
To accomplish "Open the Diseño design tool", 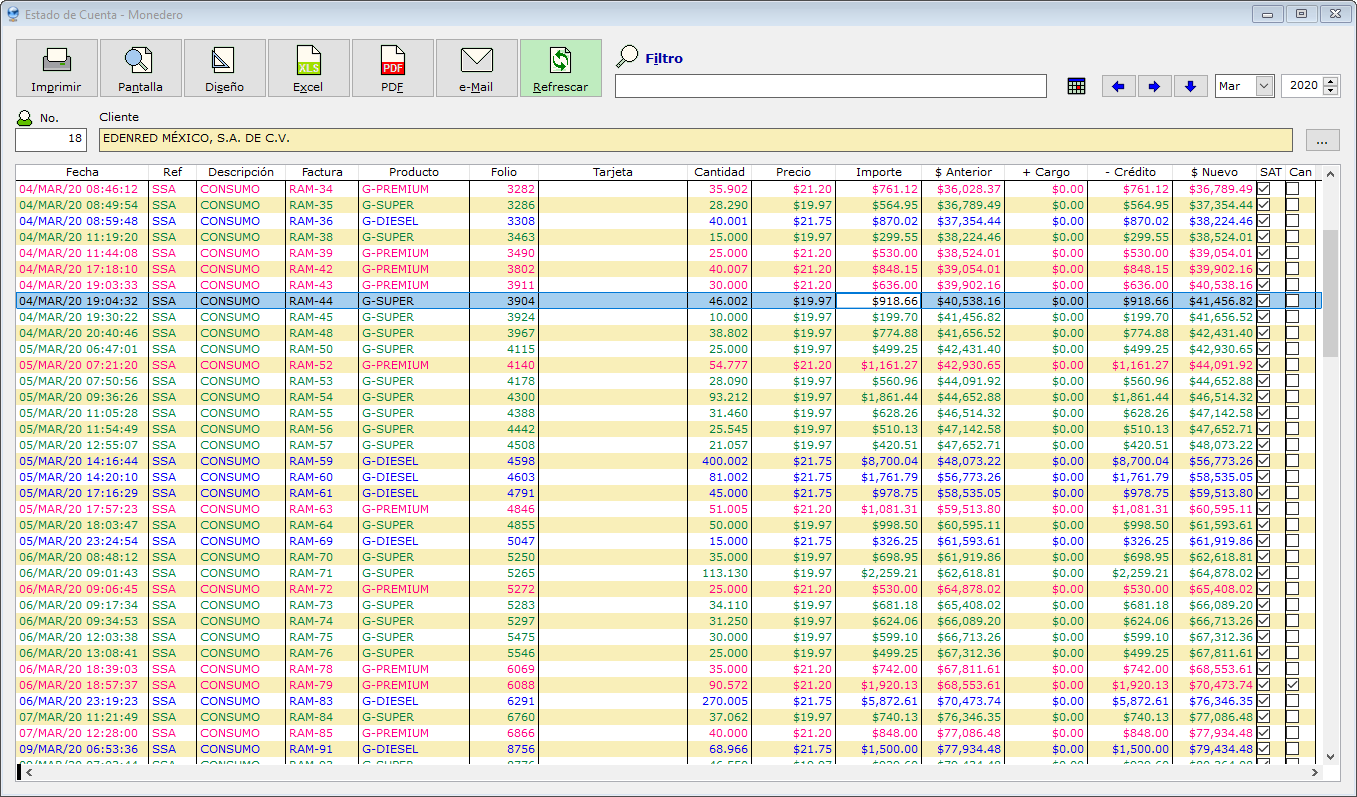I will [x=224, y=67].
